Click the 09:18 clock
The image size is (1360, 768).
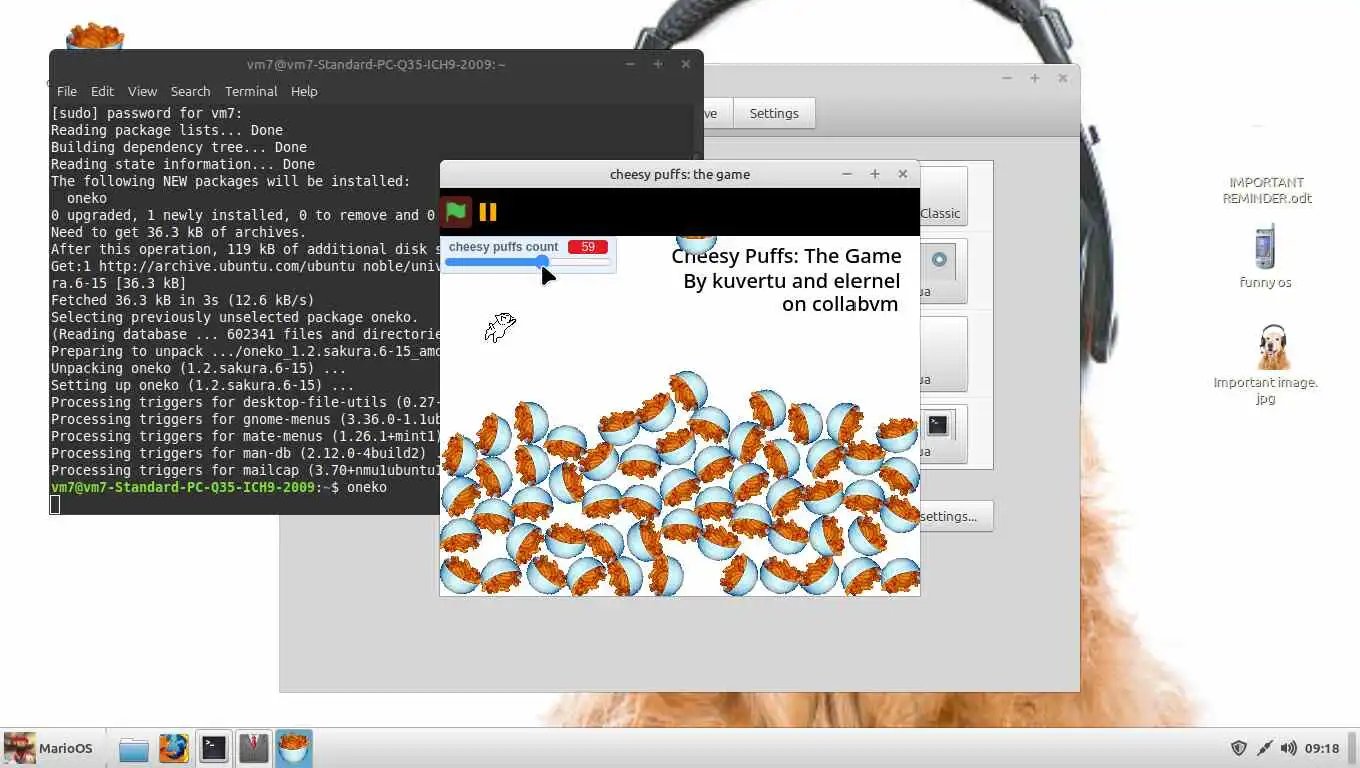point(1322,748)
